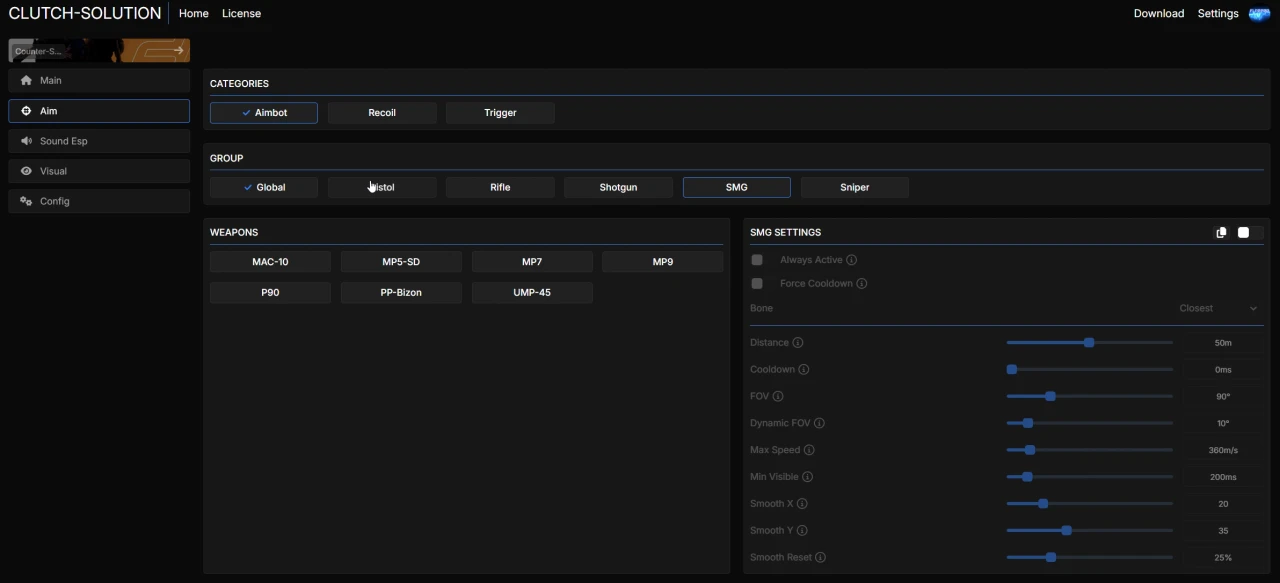This screenshot has height=583, width=1280.
Task: Toggle the SMG Settings enable switch
Action: (x=1249, y=232)
